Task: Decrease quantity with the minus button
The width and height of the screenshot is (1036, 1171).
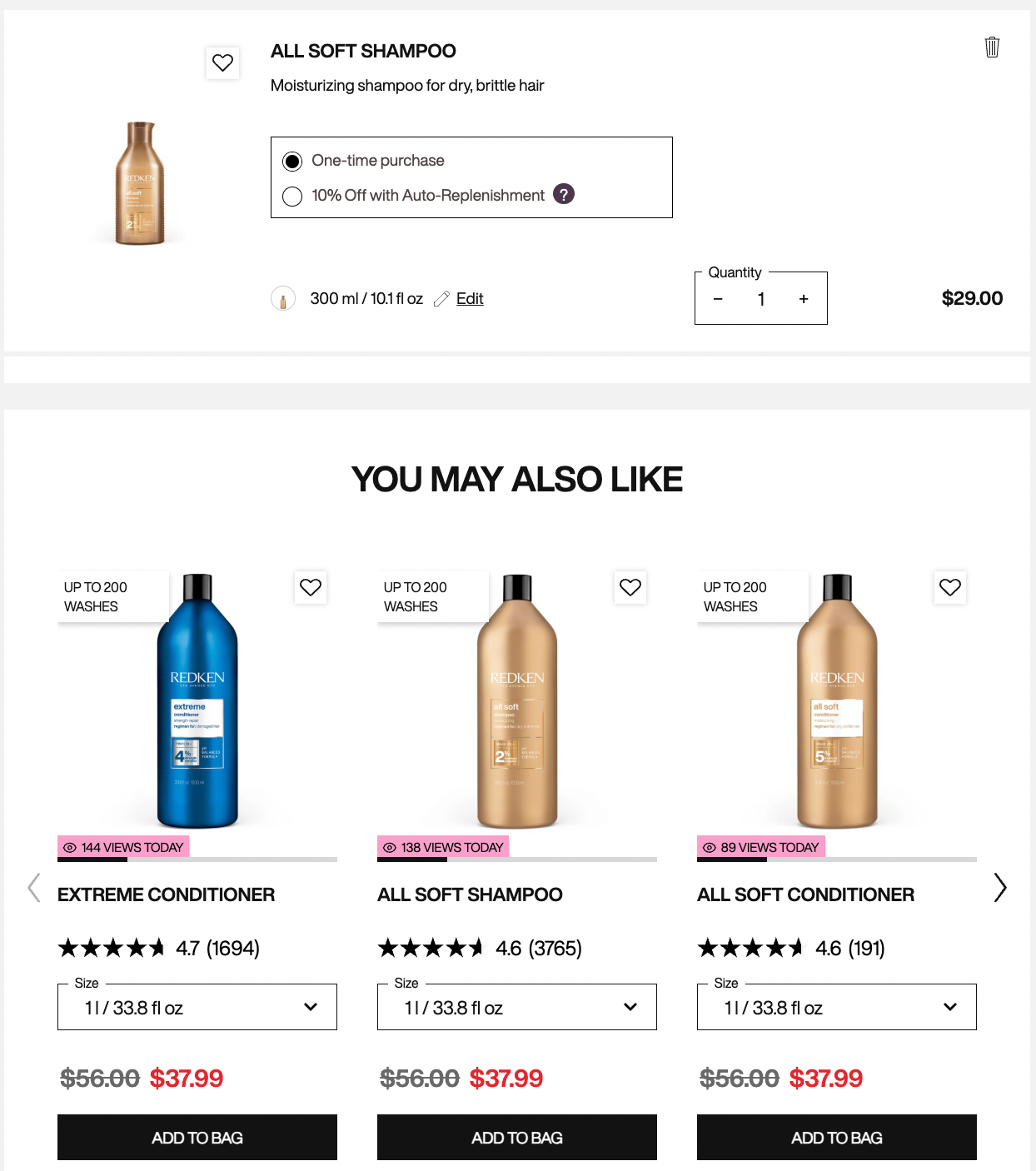Action: click(x=718, y=299)
